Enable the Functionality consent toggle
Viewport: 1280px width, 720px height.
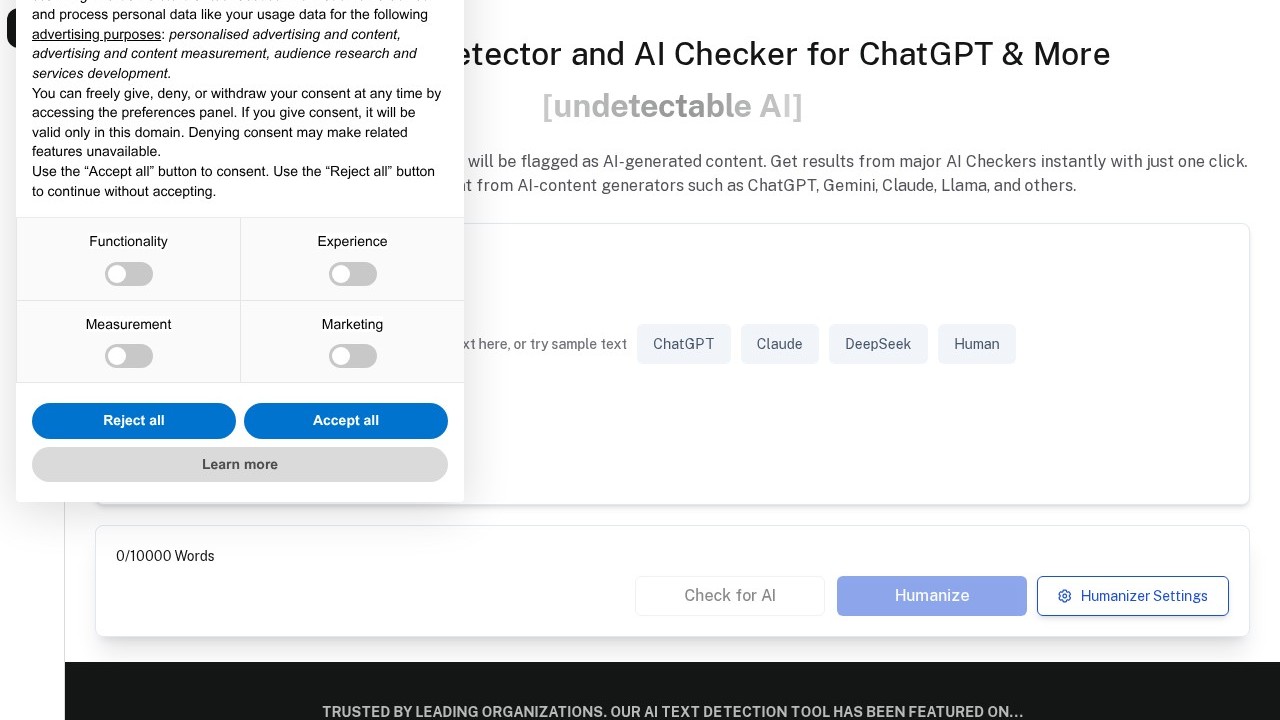[x=129, y=274]
